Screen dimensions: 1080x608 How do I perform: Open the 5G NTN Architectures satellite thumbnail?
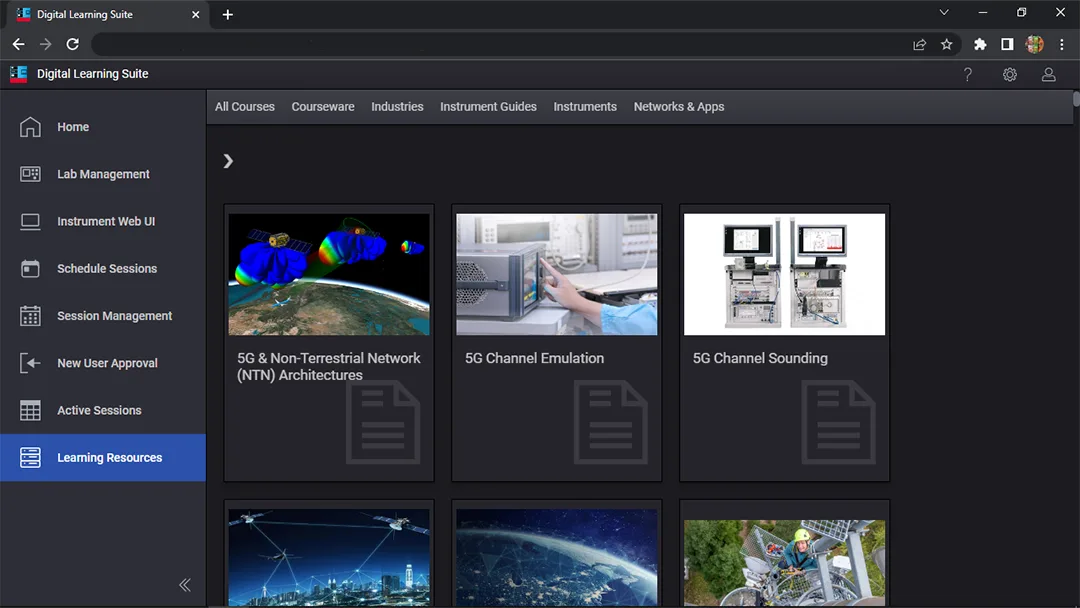329,274
